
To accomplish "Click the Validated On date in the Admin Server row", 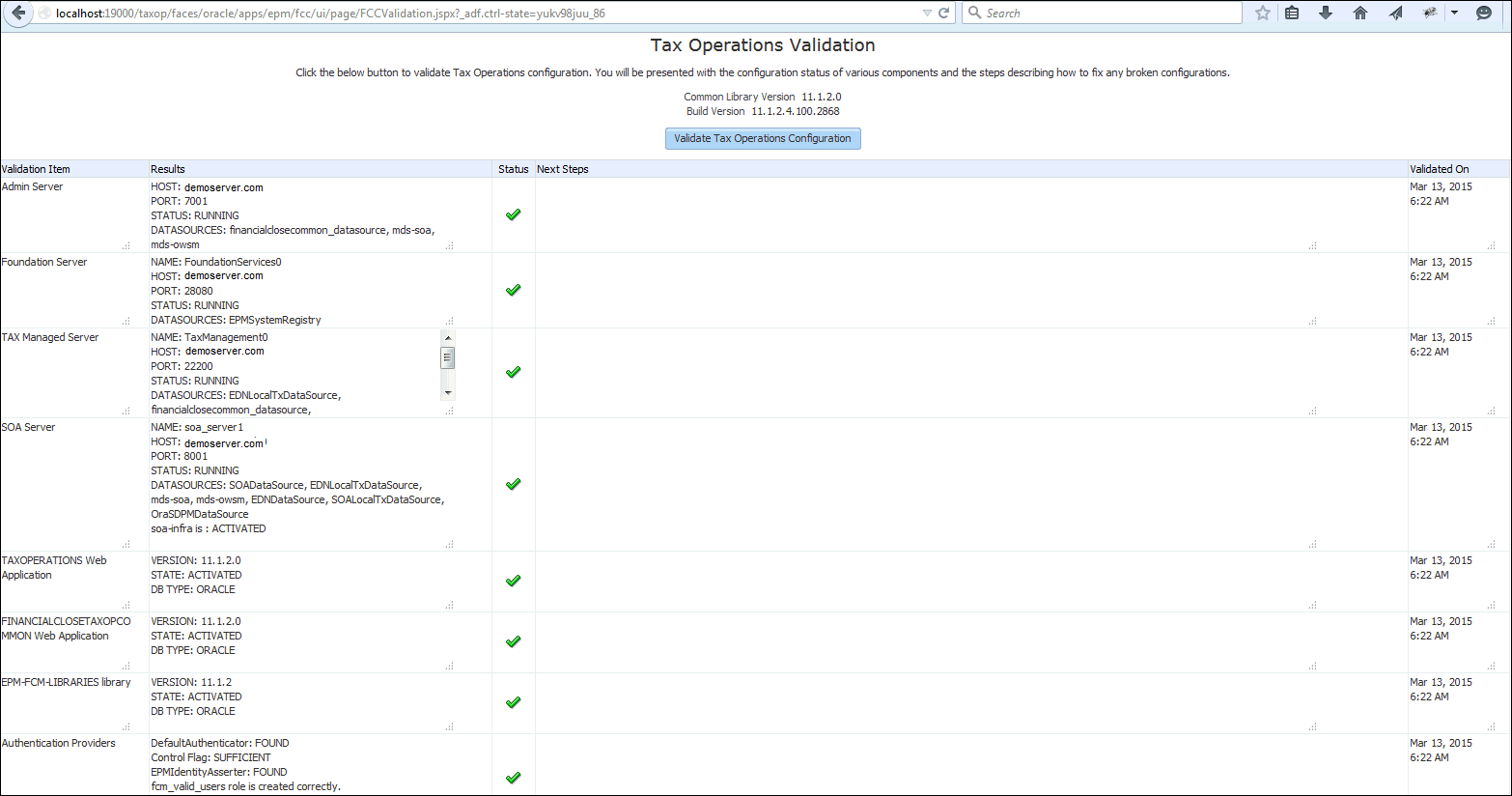I will [1441, 194].
